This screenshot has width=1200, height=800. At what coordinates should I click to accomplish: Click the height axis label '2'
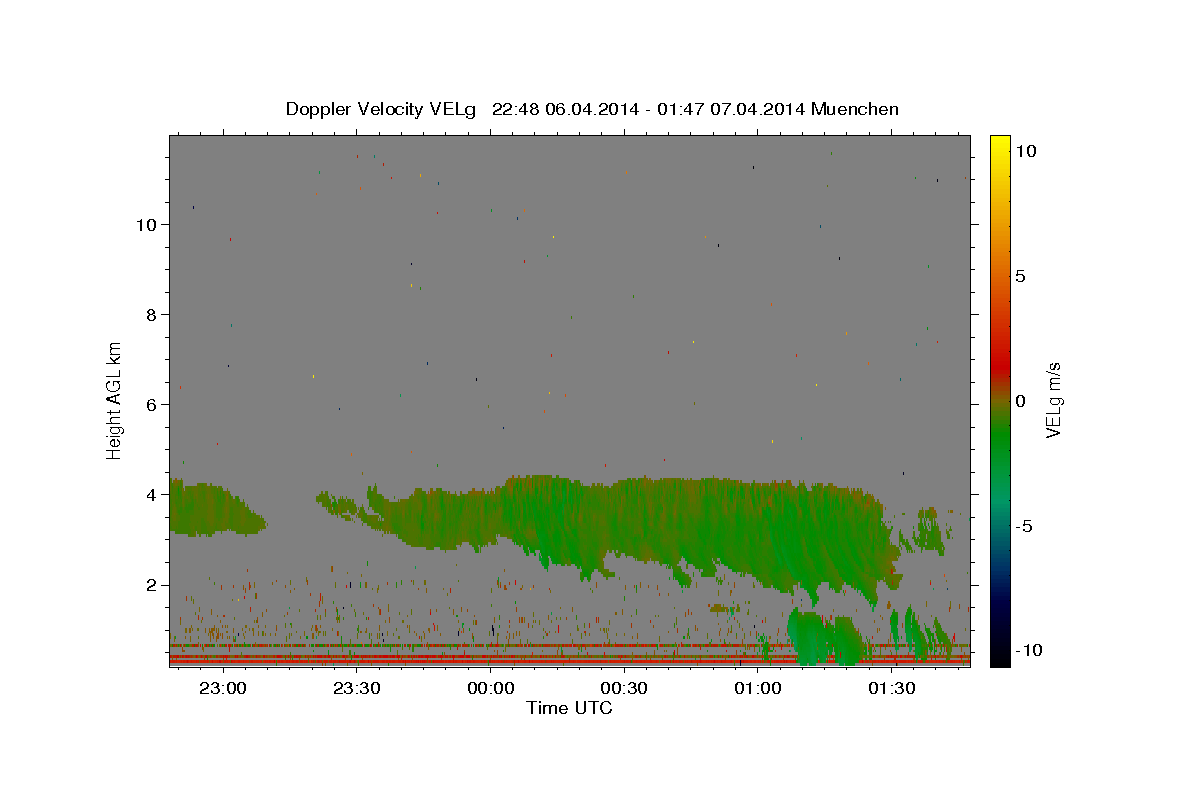click(151, 584)
